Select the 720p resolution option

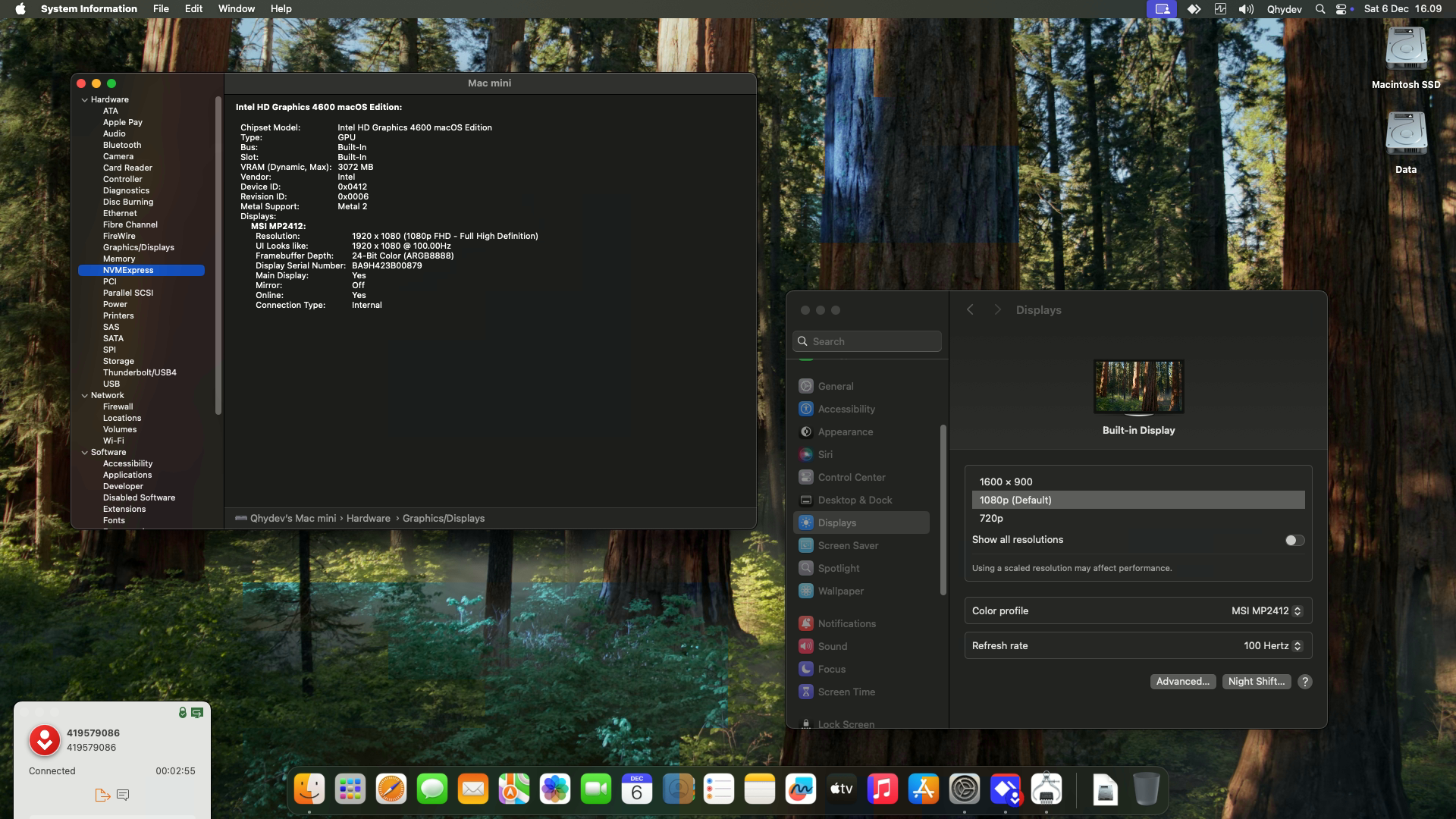coord(991,518)
